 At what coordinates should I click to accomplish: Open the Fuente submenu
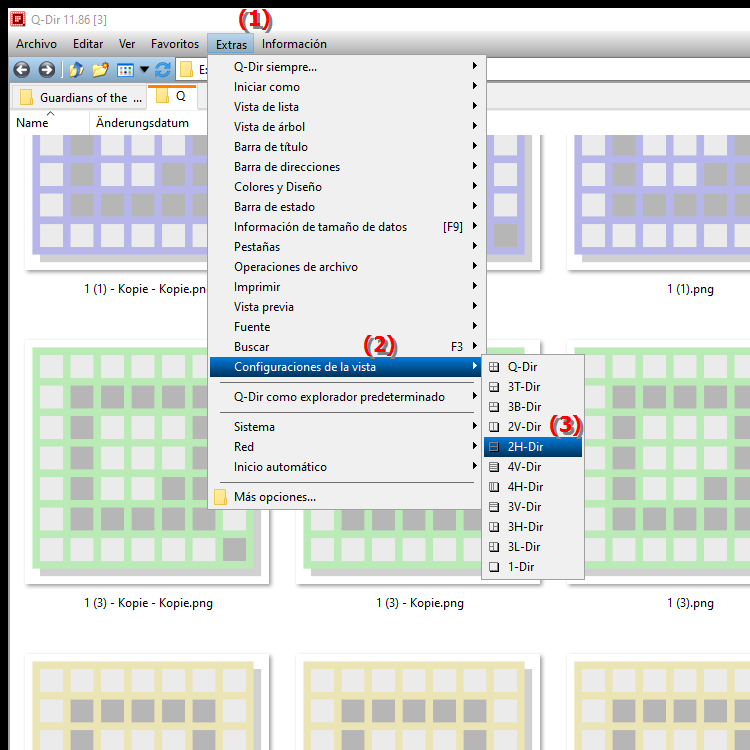[x=345, y=327]
